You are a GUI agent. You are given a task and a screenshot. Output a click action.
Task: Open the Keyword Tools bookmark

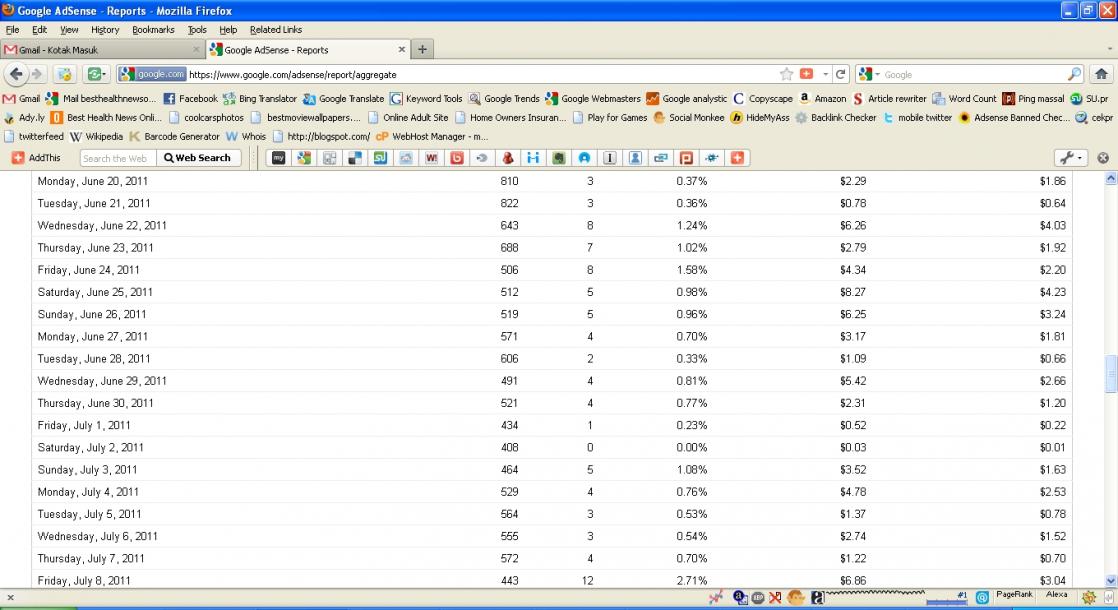(x=427, y=99)
